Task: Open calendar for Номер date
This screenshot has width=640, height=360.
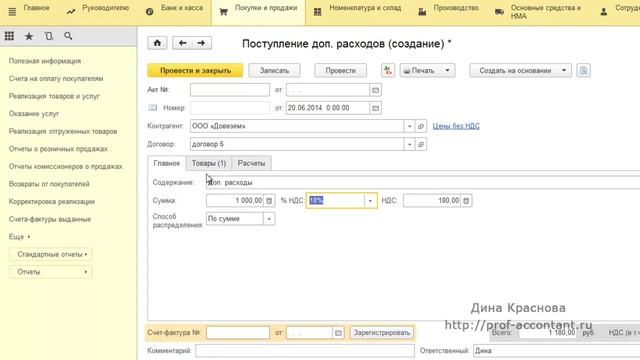Action: (x=376, y=108)
